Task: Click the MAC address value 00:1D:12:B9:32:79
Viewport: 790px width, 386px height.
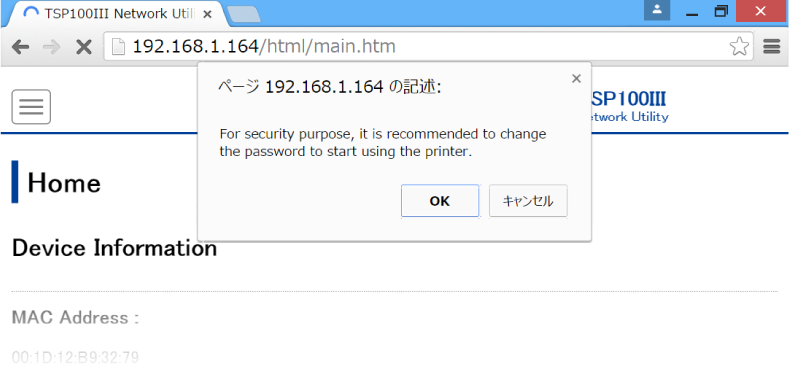Action: coord(75,358)
